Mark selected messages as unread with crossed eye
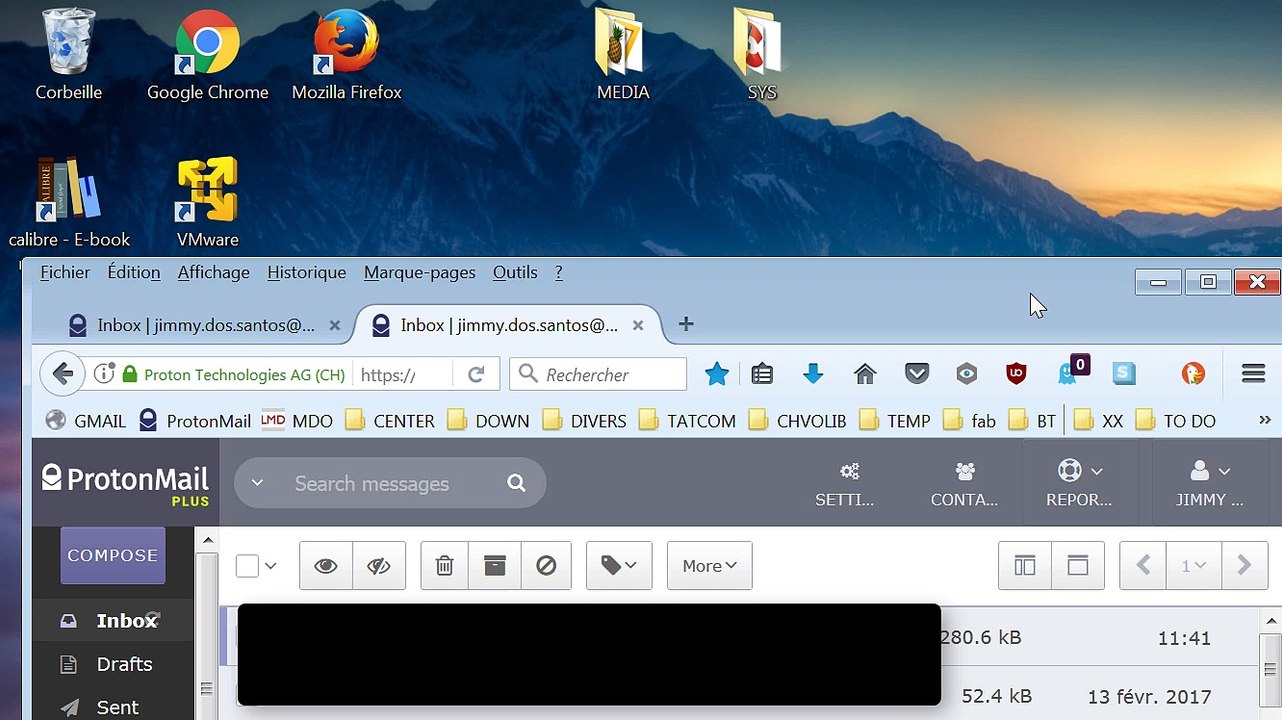Screen dimensions: 1282x720 pos(378,566)
